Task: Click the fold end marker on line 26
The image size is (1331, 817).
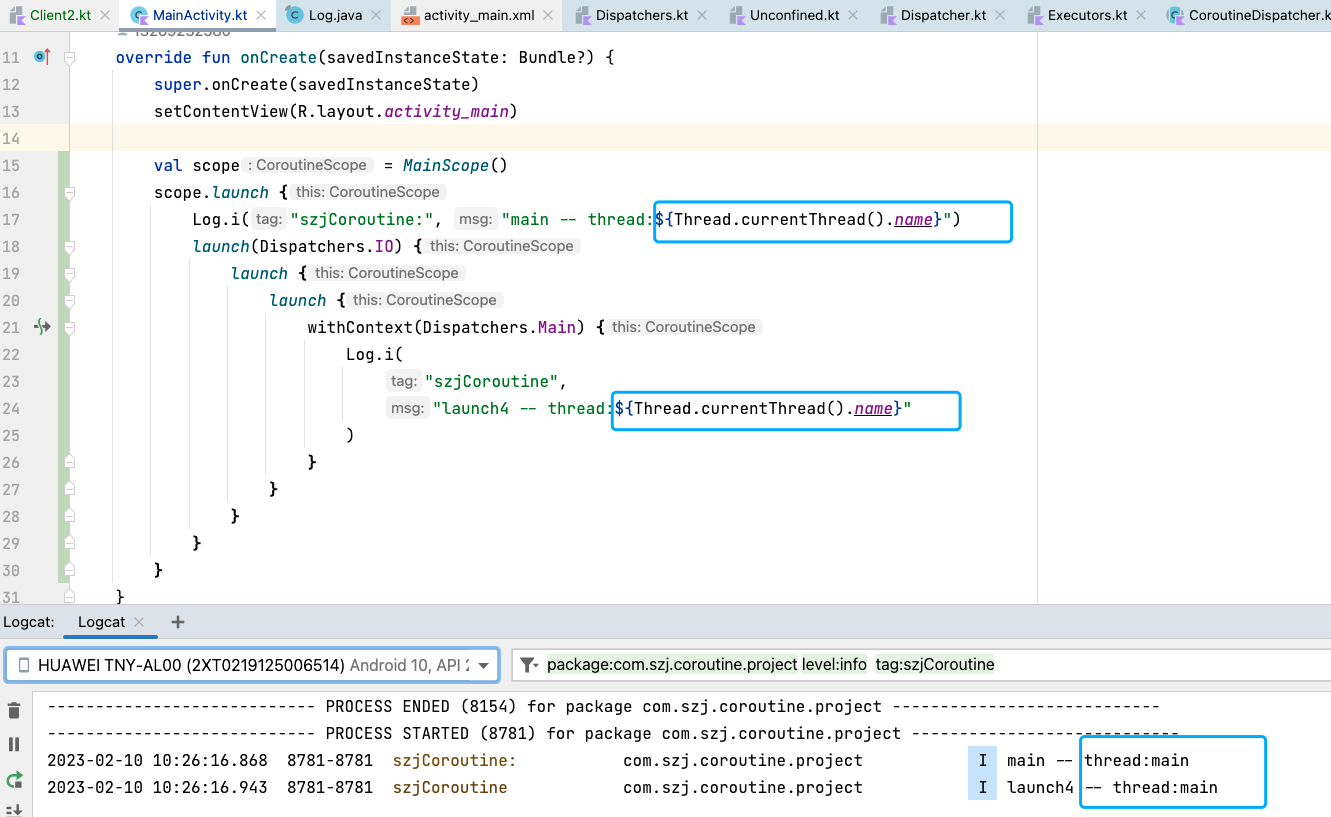Action: pyautogui.click(x=69, y=461)
